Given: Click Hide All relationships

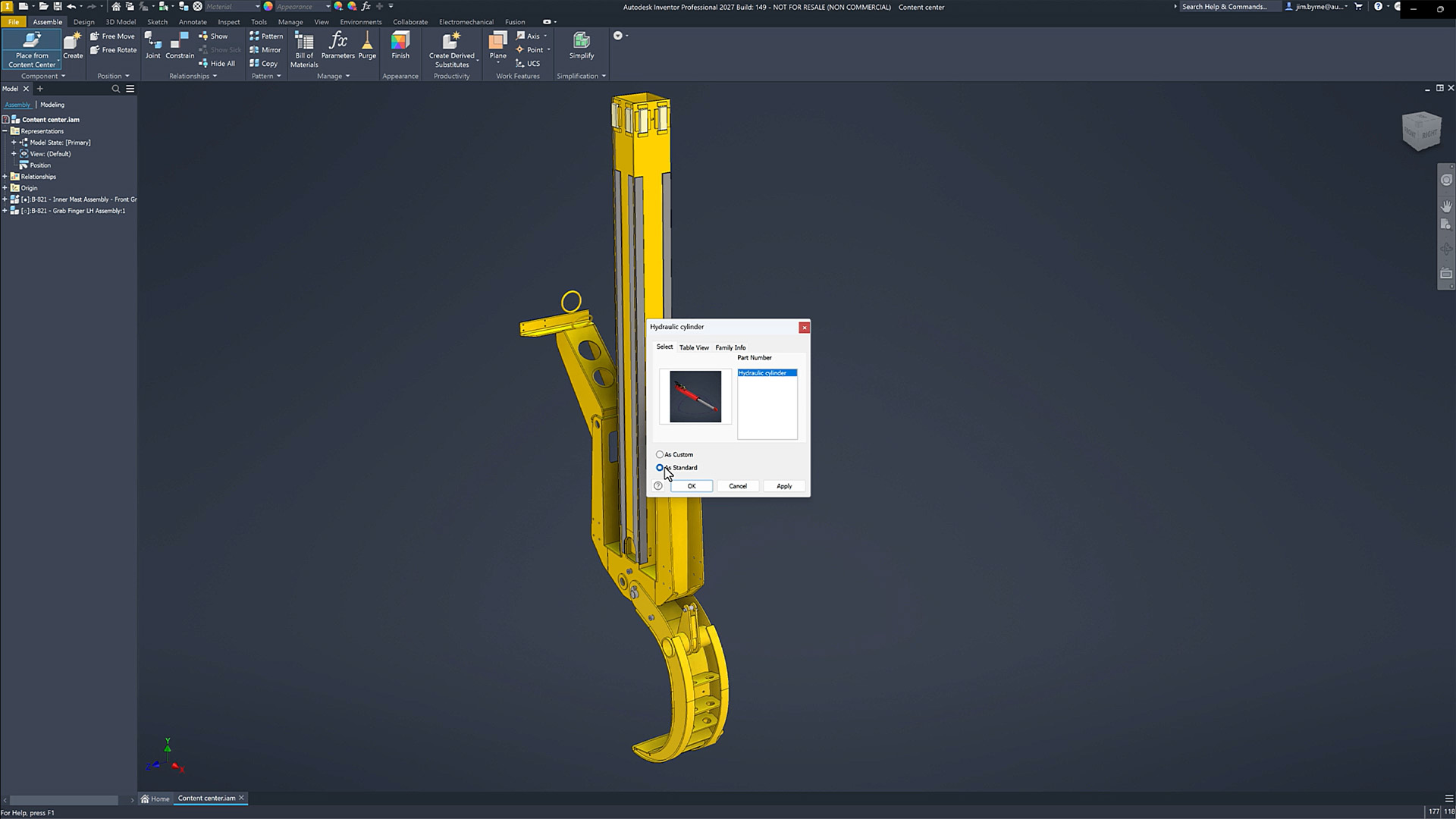Looking at the screenshot, I should [x=217, y=64].
